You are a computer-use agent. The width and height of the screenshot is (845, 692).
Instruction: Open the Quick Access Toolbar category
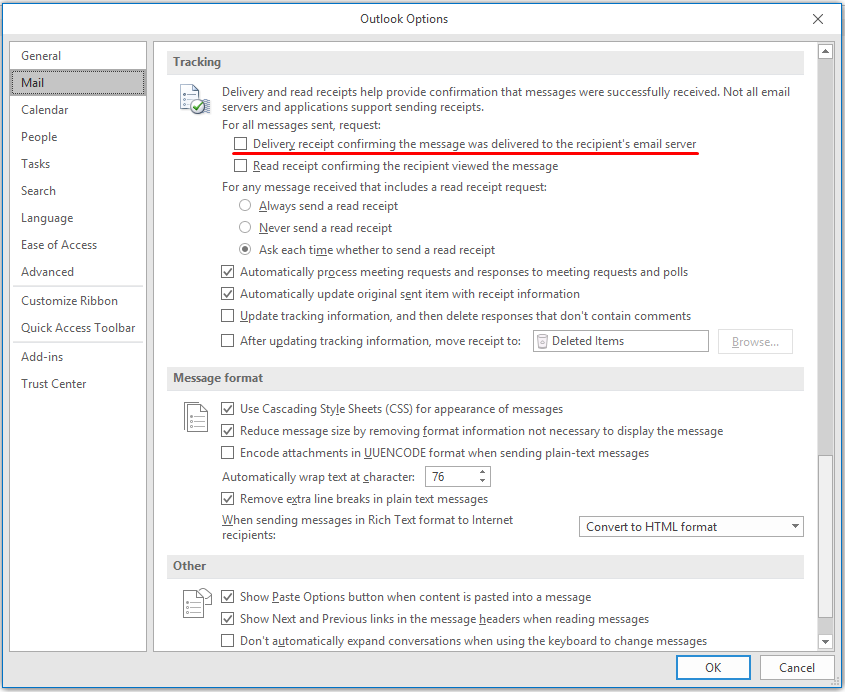tap(78, 328)
